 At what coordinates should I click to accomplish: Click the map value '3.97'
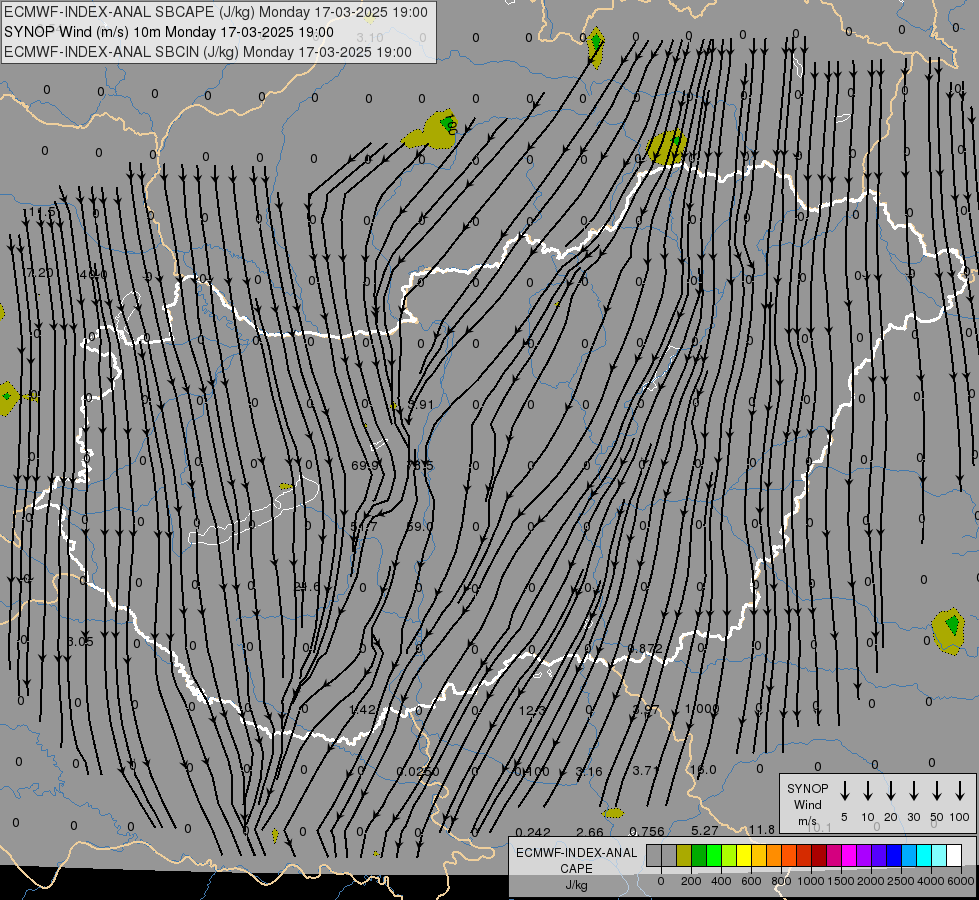point(646,710)
